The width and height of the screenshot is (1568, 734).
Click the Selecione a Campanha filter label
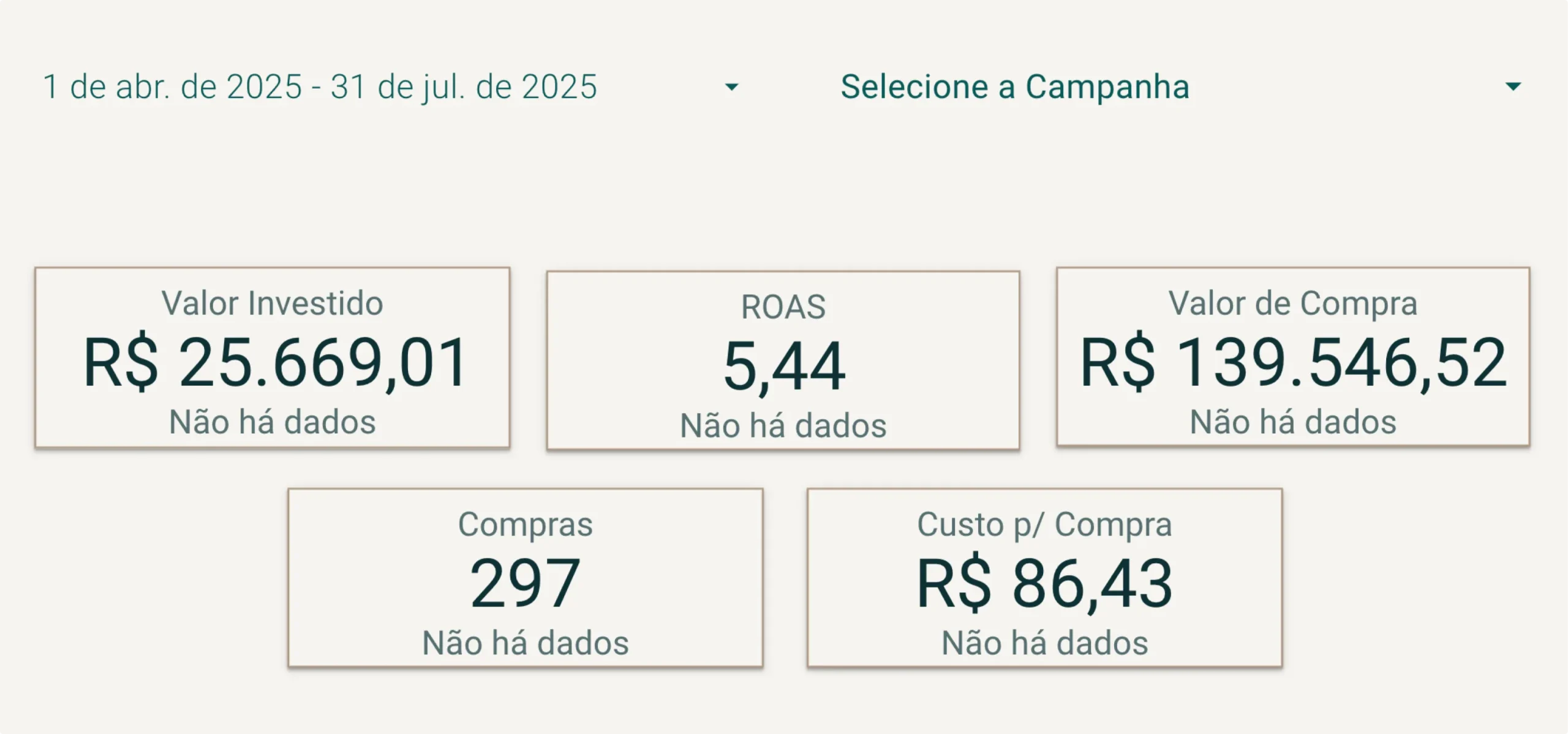1014,87
